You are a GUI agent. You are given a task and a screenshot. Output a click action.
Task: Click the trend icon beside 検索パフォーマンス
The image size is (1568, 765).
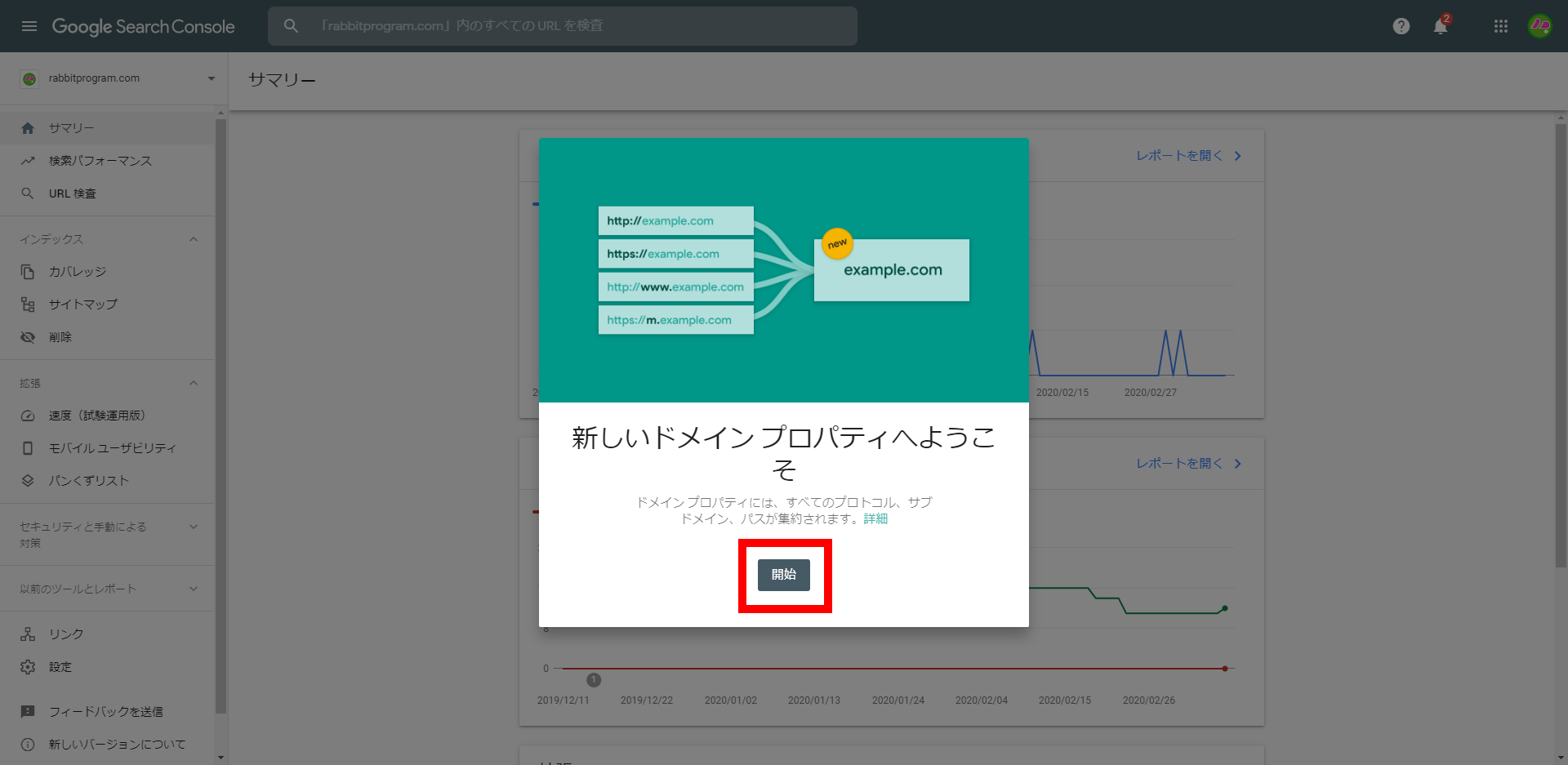[x=28, y=161]
